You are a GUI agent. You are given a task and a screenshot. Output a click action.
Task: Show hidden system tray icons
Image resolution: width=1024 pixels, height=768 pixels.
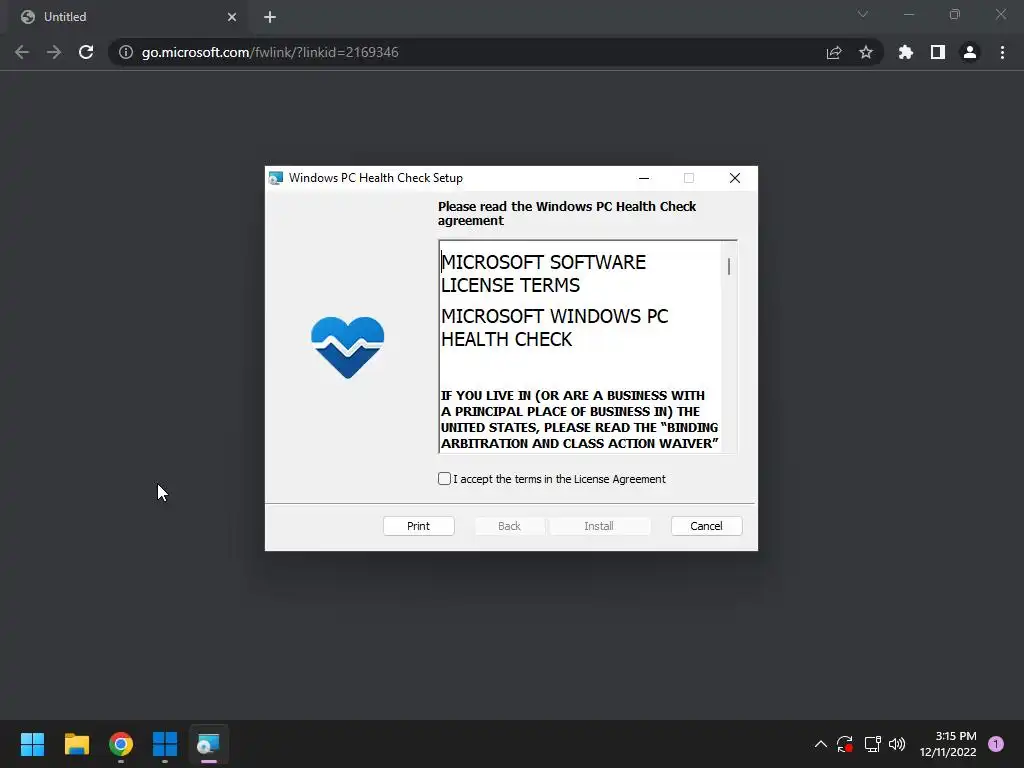(821, 744)
